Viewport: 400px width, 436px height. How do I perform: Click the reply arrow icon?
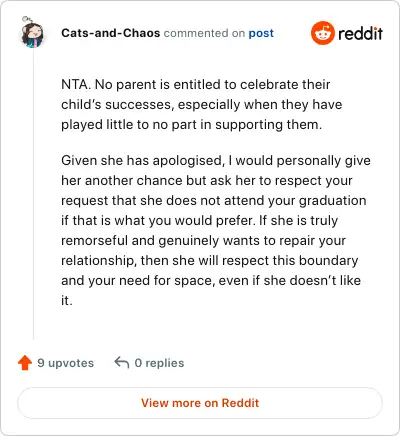[x=122, y=362]
